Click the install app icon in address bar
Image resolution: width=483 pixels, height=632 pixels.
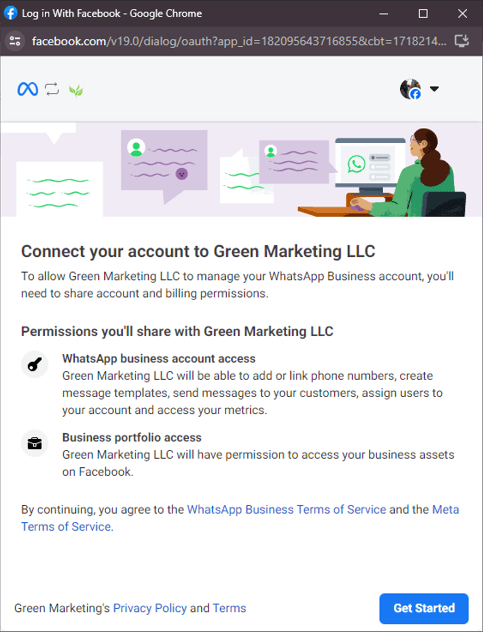coord(462,41)
